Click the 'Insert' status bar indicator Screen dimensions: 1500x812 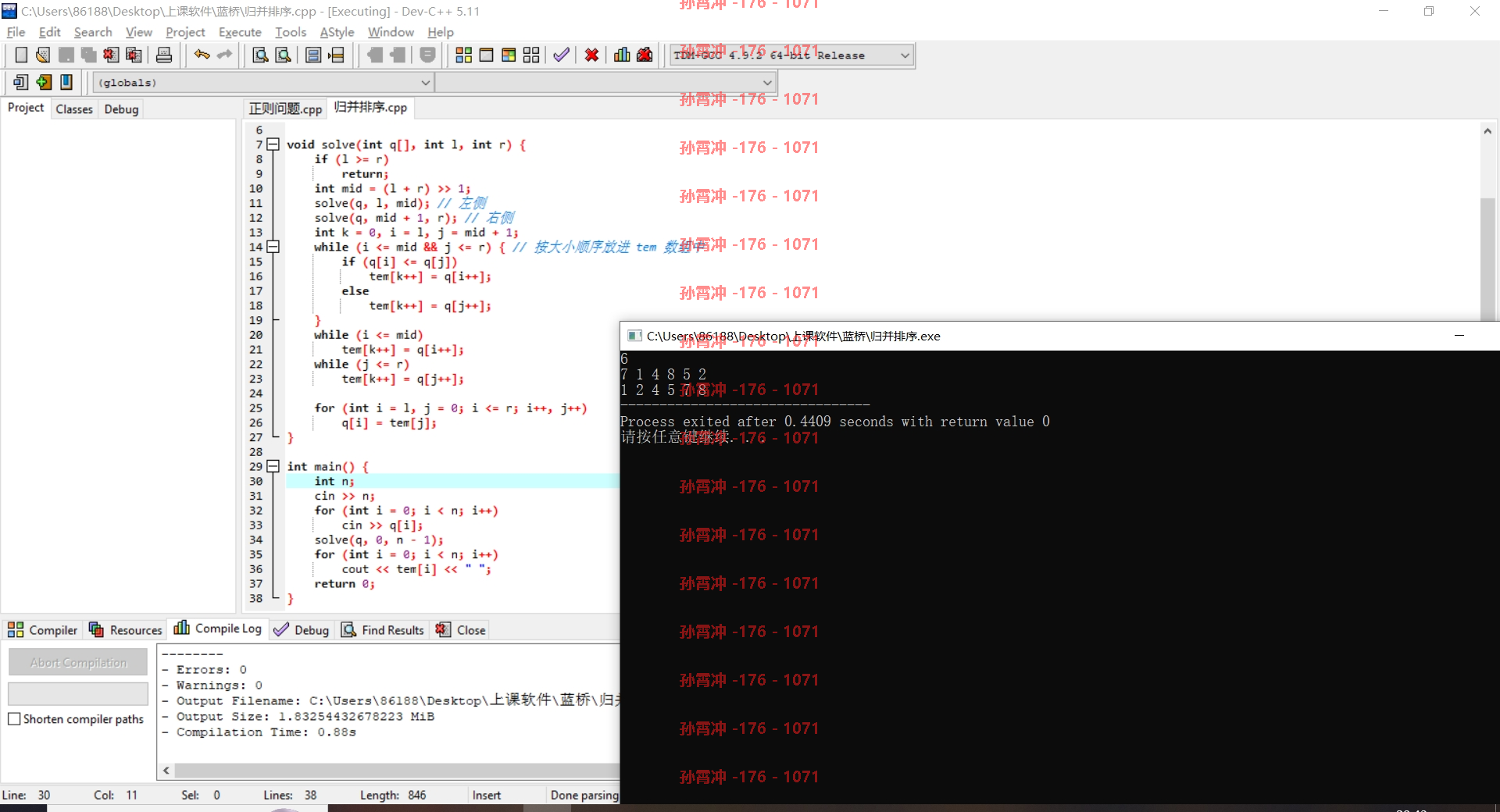point(486,795)
